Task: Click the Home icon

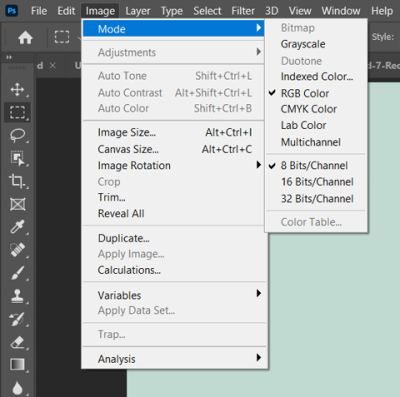Action: click(x=25, y=37)
